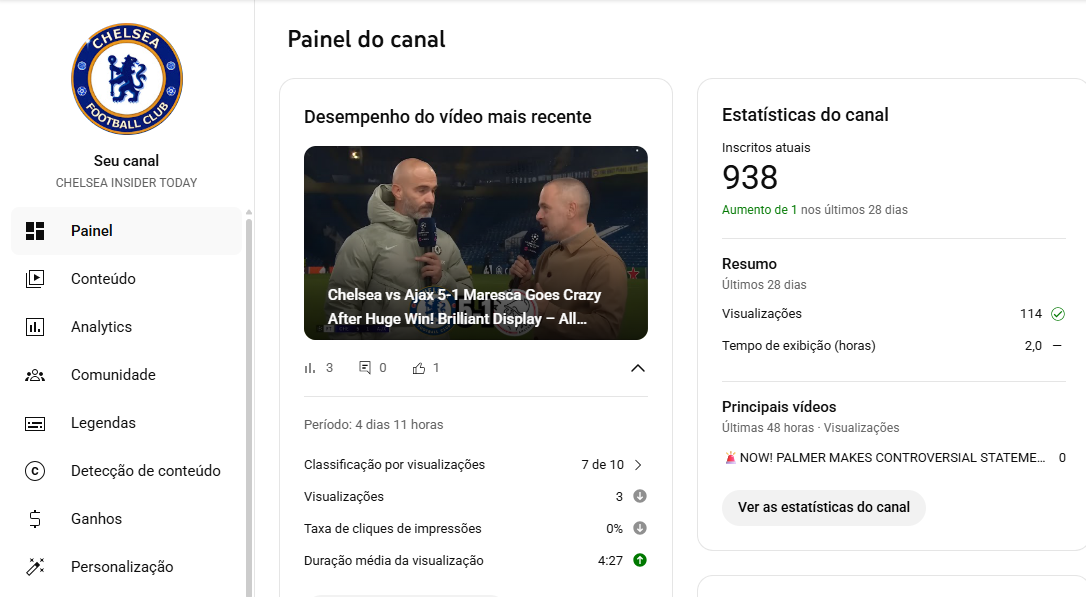Click the Aumento de 1 text

pyautogui.click(x=759, y=210)
